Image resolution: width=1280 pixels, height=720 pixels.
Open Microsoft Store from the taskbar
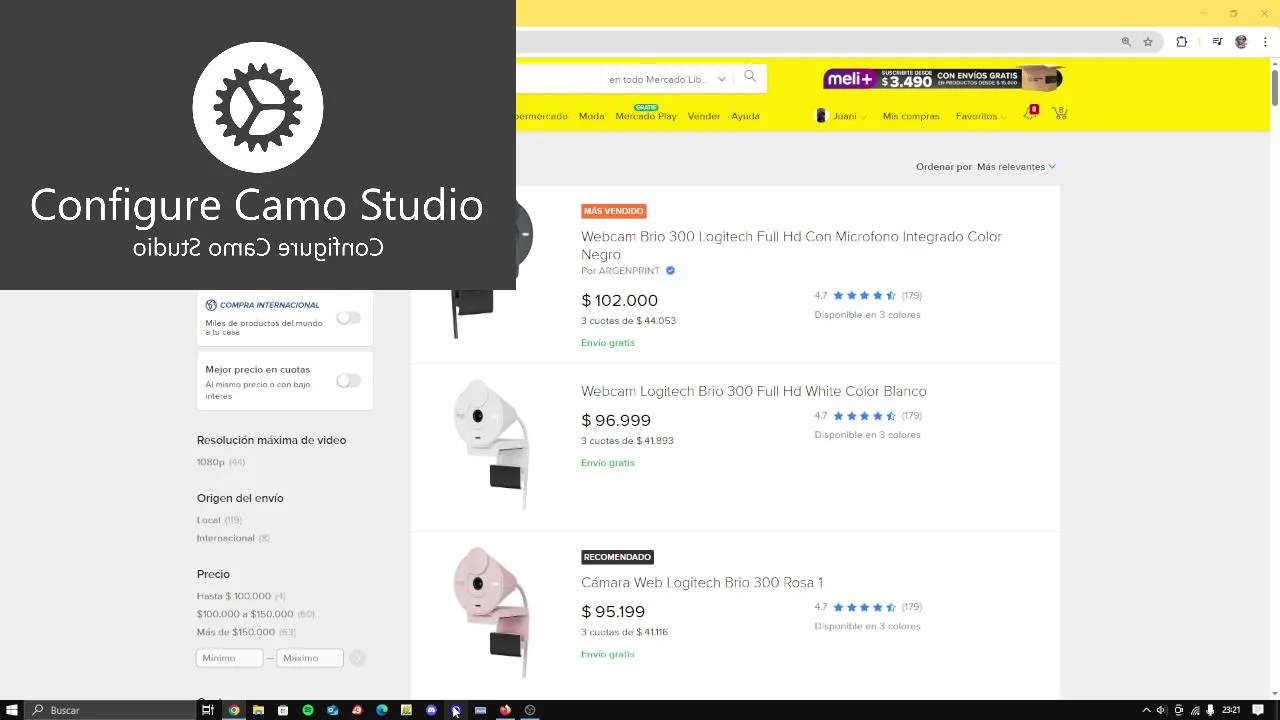click(283, 710)
